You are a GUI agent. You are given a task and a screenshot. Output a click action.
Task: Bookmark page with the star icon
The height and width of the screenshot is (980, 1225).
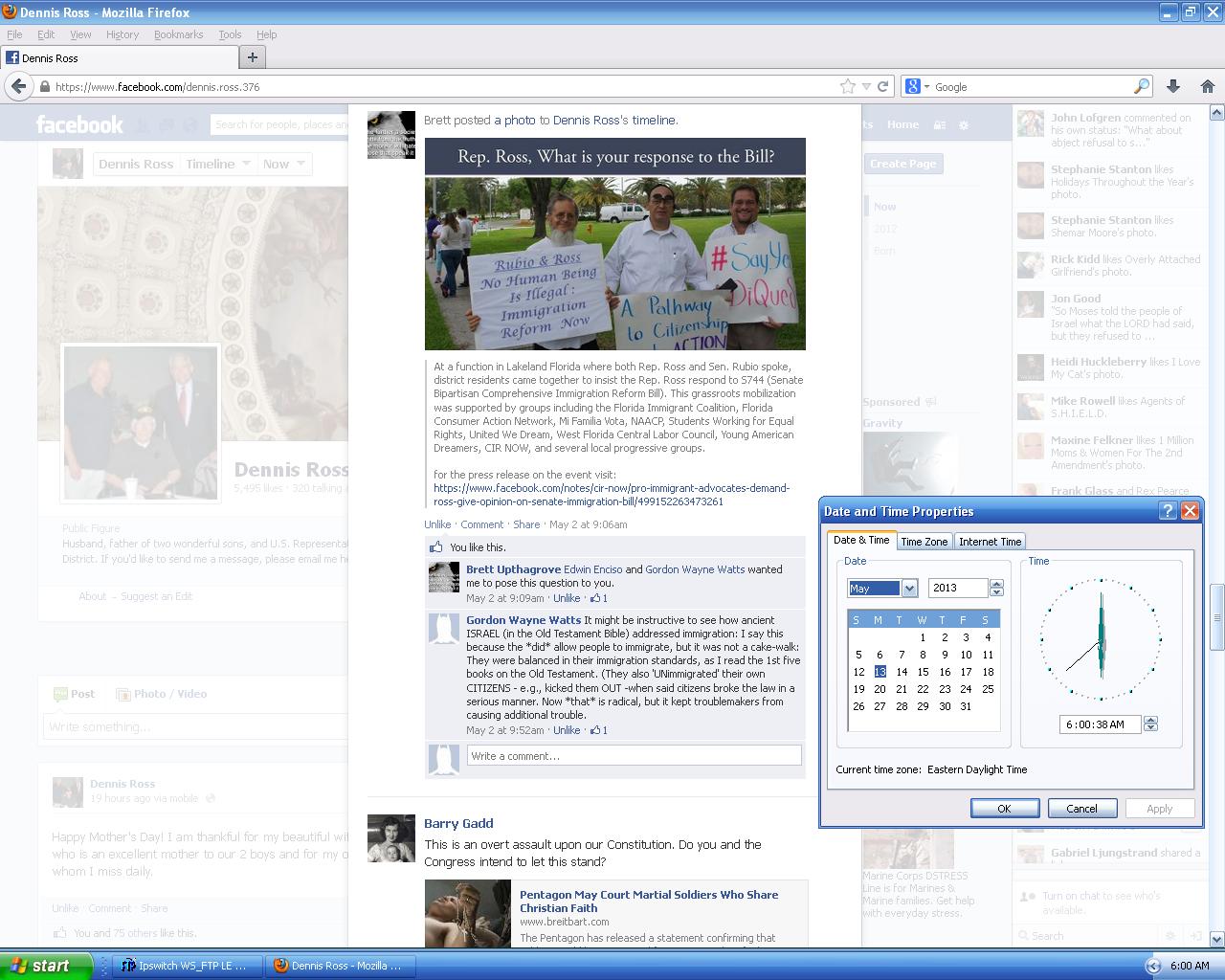[x=847, y=86]
